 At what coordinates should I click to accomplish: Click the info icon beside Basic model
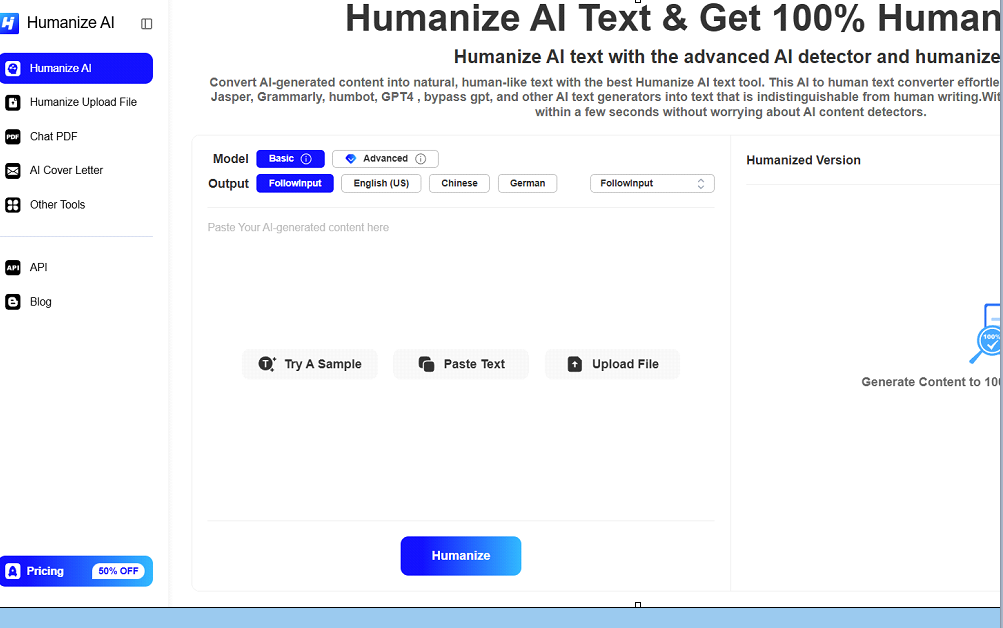[x=306, y=159]
